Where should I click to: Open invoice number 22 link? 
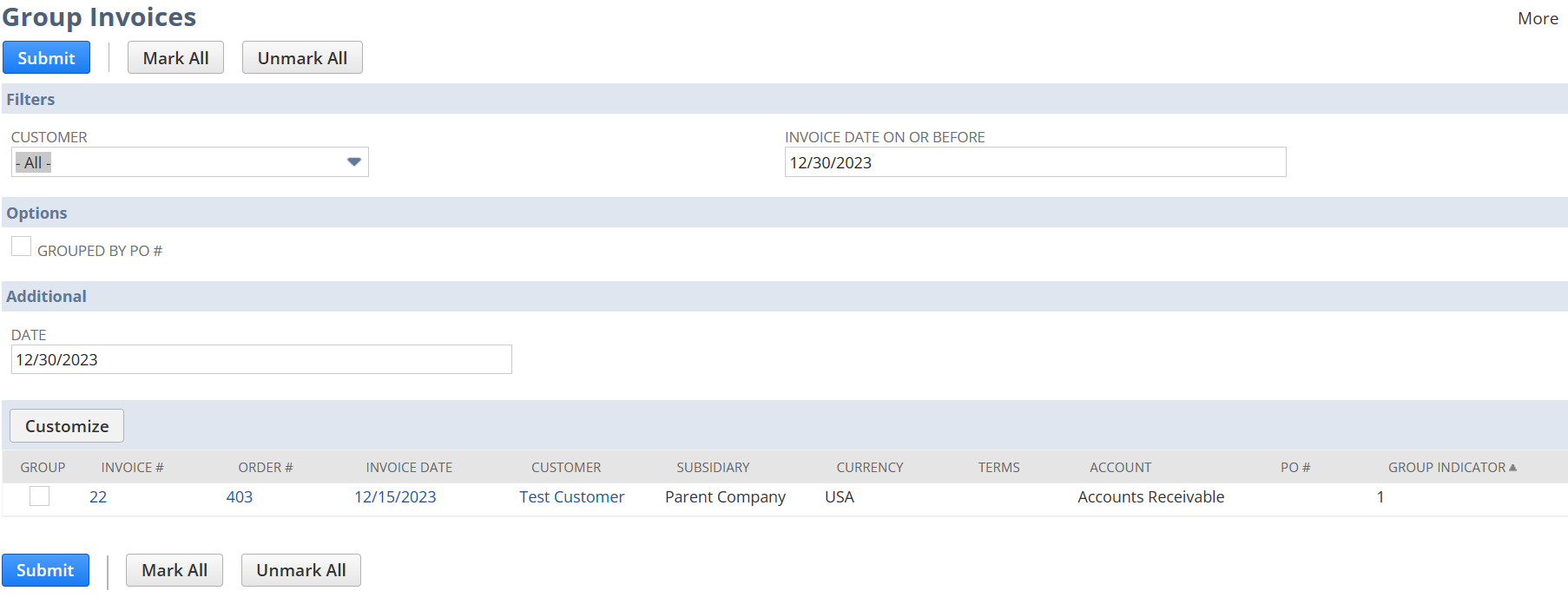(x=98, y=497)
